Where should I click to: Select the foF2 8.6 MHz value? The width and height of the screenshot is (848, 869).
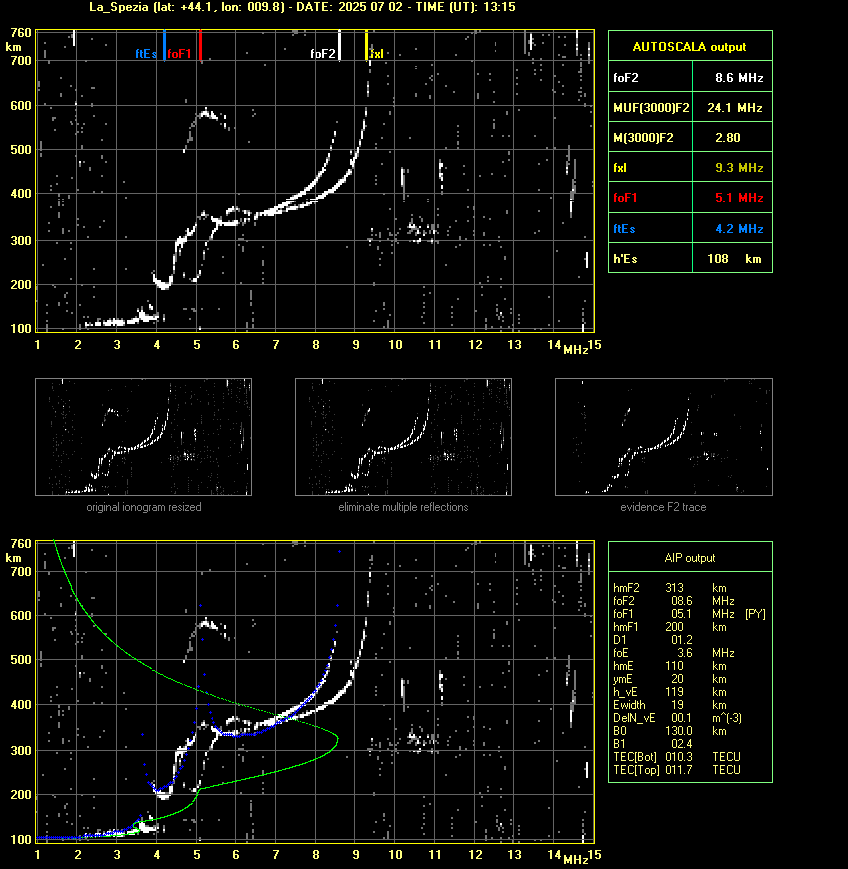[739, 78]
